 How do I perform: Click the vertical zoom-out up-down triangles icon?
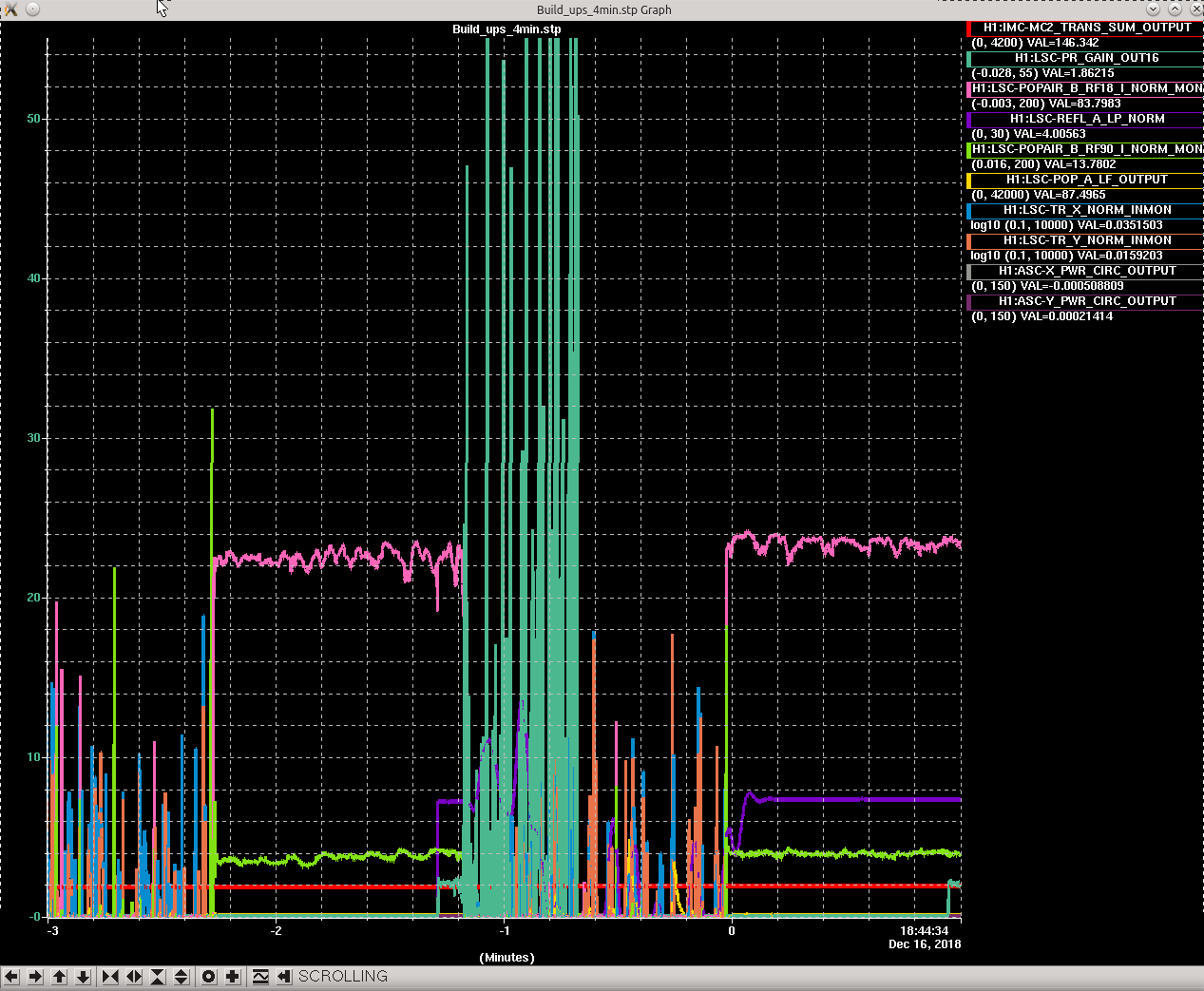182,977
